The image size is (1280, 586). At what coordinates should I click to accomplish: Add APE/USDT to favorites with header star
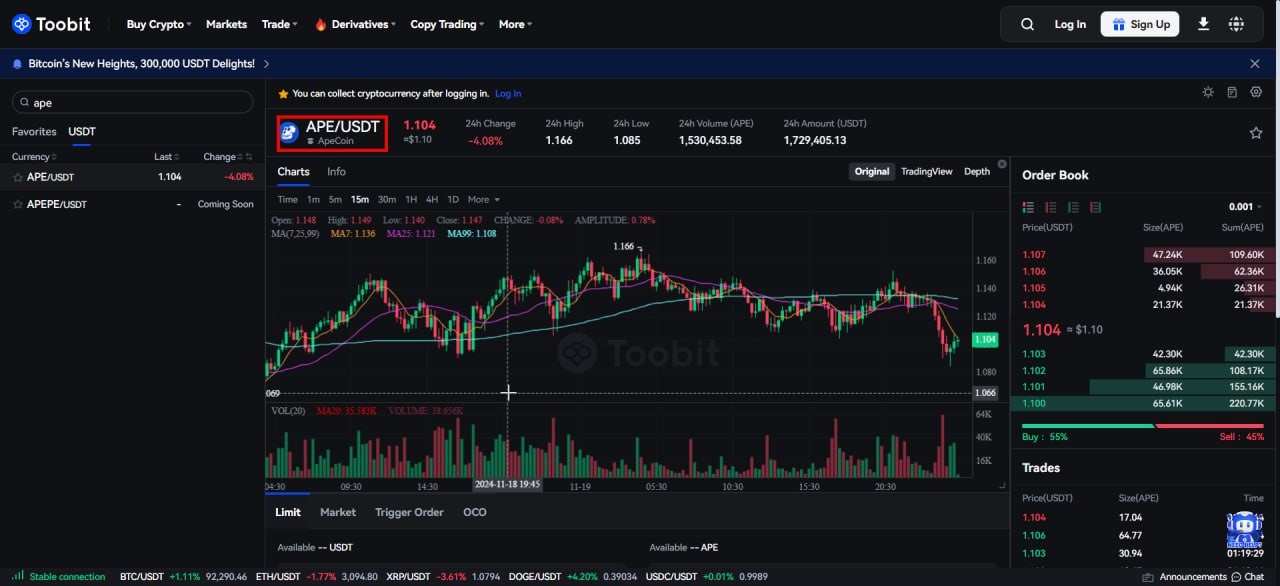point(1255,133)
